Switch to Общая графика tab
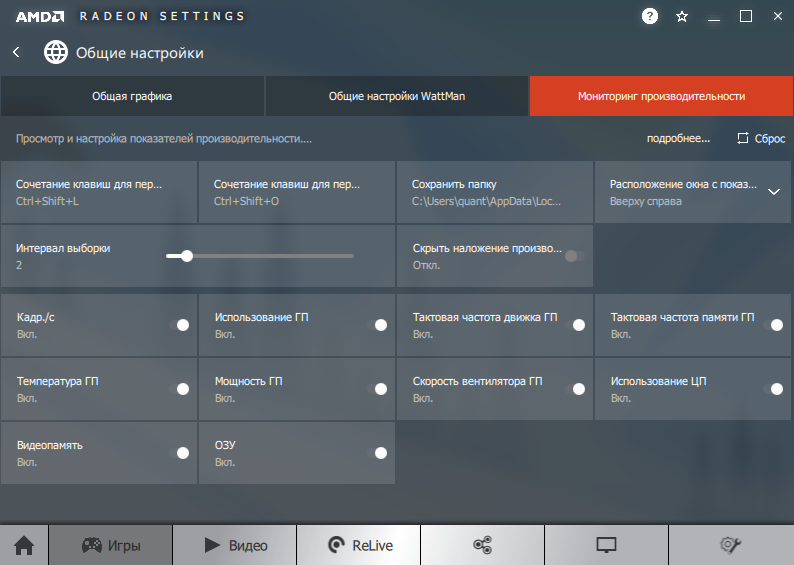This screenshot has width=794, height=565. tap(132, 97)
